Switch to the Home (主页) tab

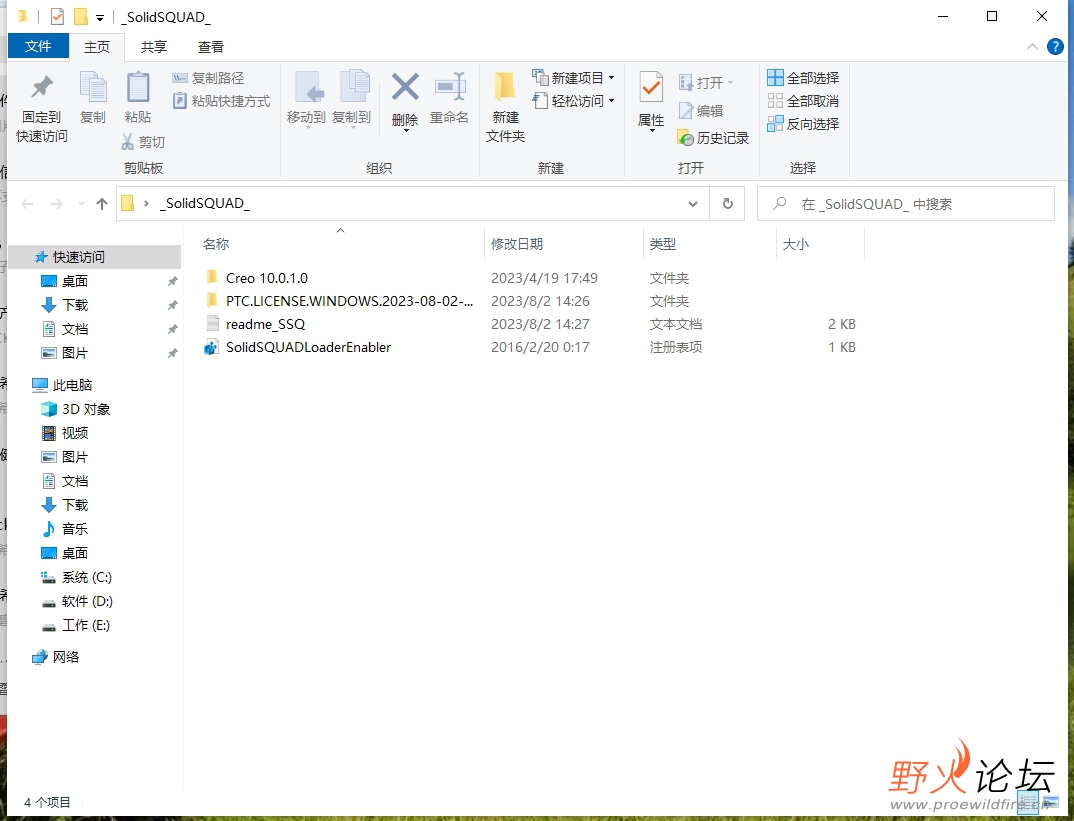point(97,47)
